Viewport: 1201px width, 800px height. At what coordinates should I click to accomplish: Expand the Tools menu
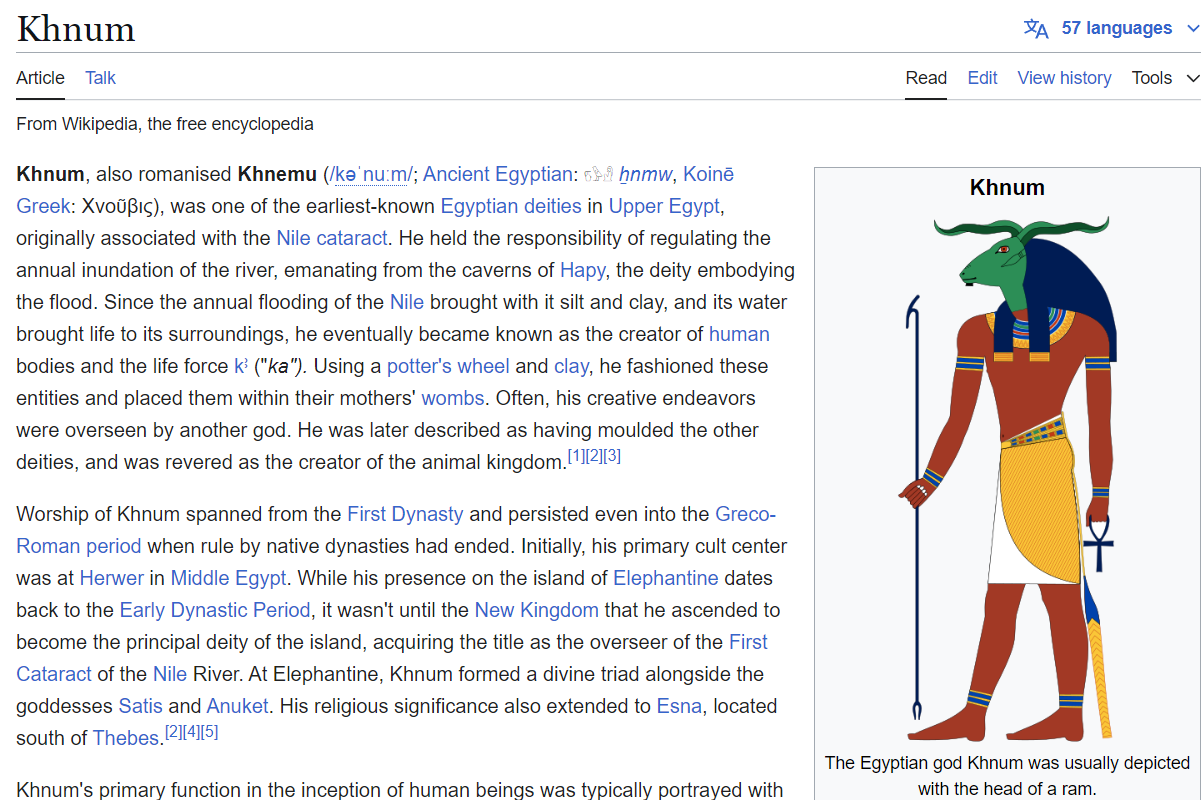tap(1165, 78)
